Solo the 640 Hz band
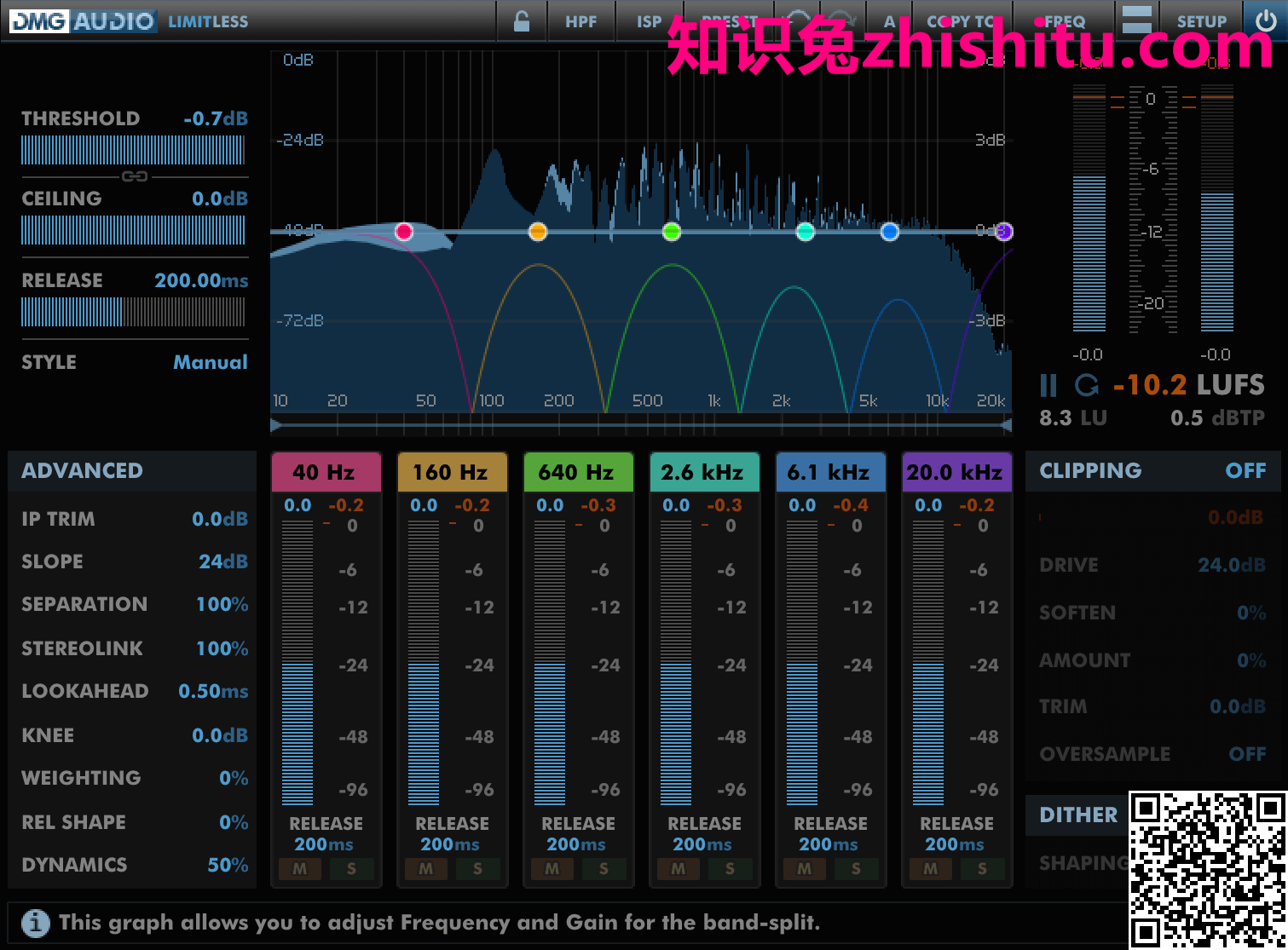Image resolution: width=1288 pixels, height=950 pixels. (604, 869)
